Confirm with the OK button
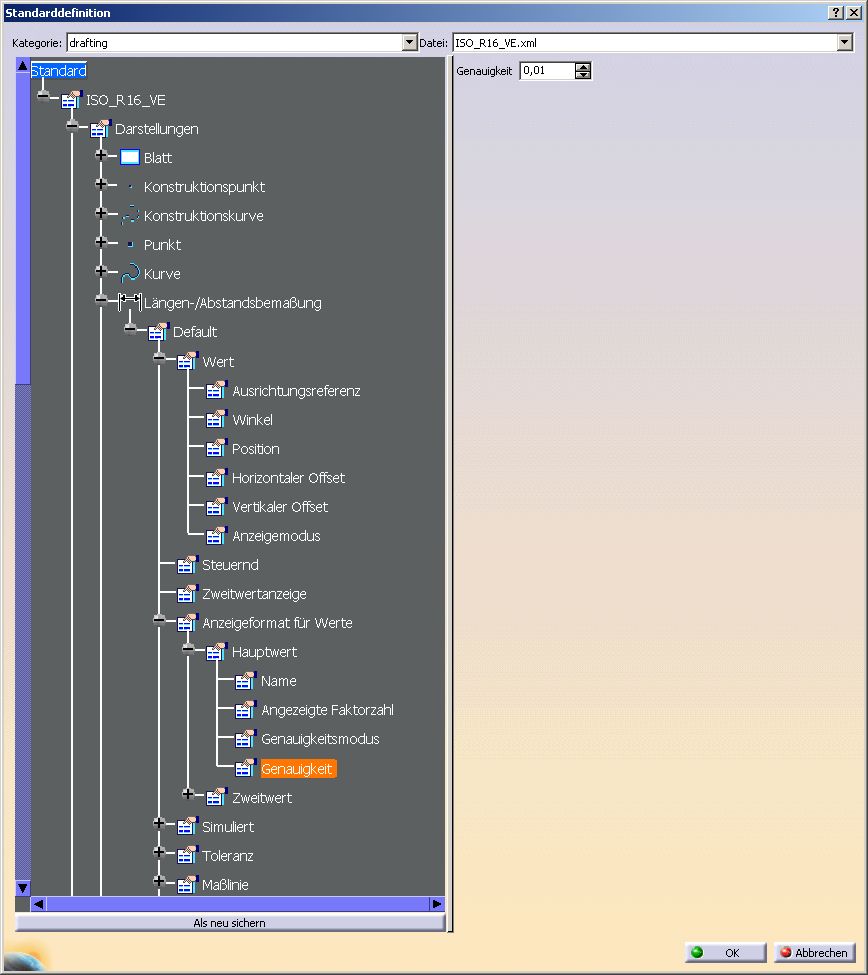 tap(725, 953)
